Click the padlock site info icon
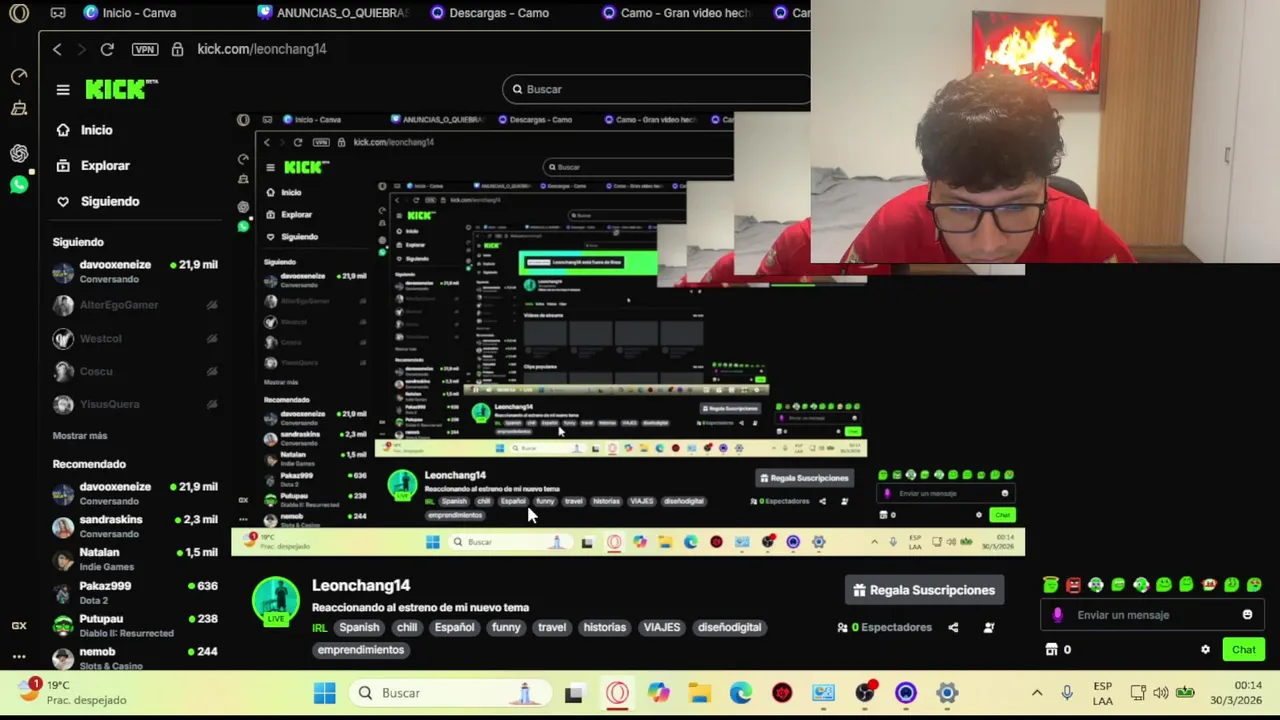 click(x=177, y=49)
